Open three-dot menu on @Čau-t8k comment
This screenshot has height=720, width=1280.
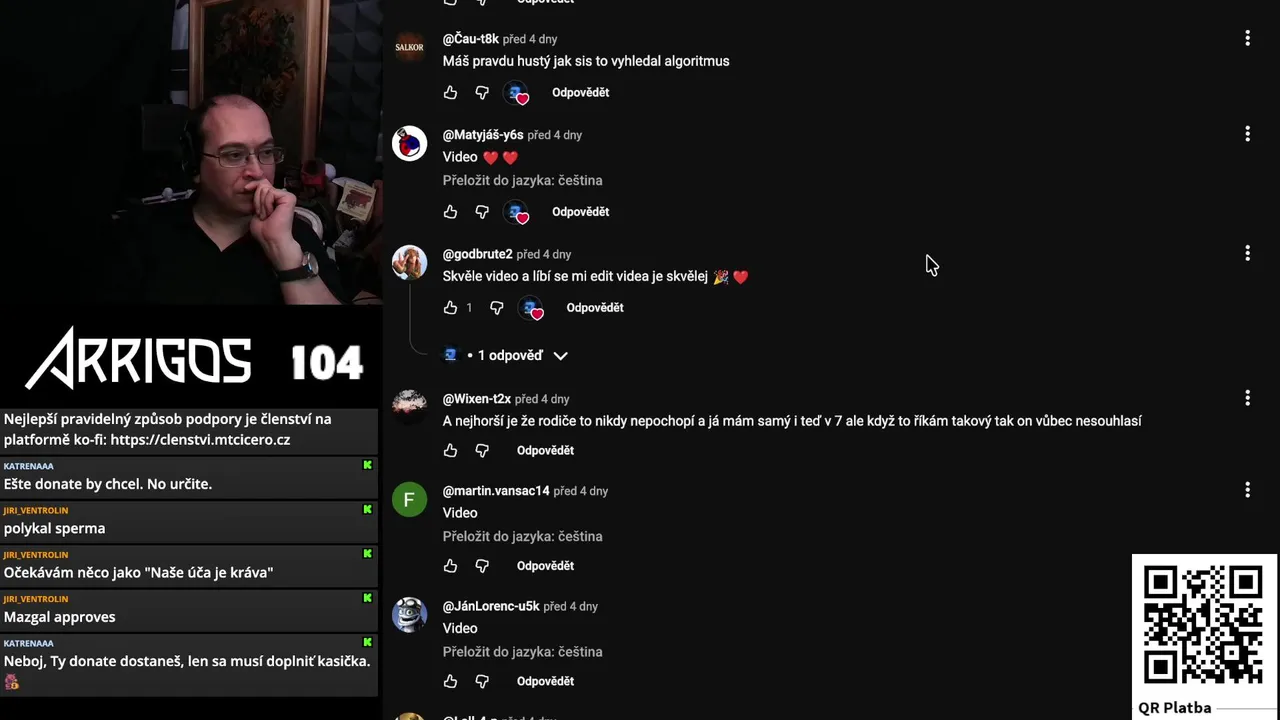1247,38
